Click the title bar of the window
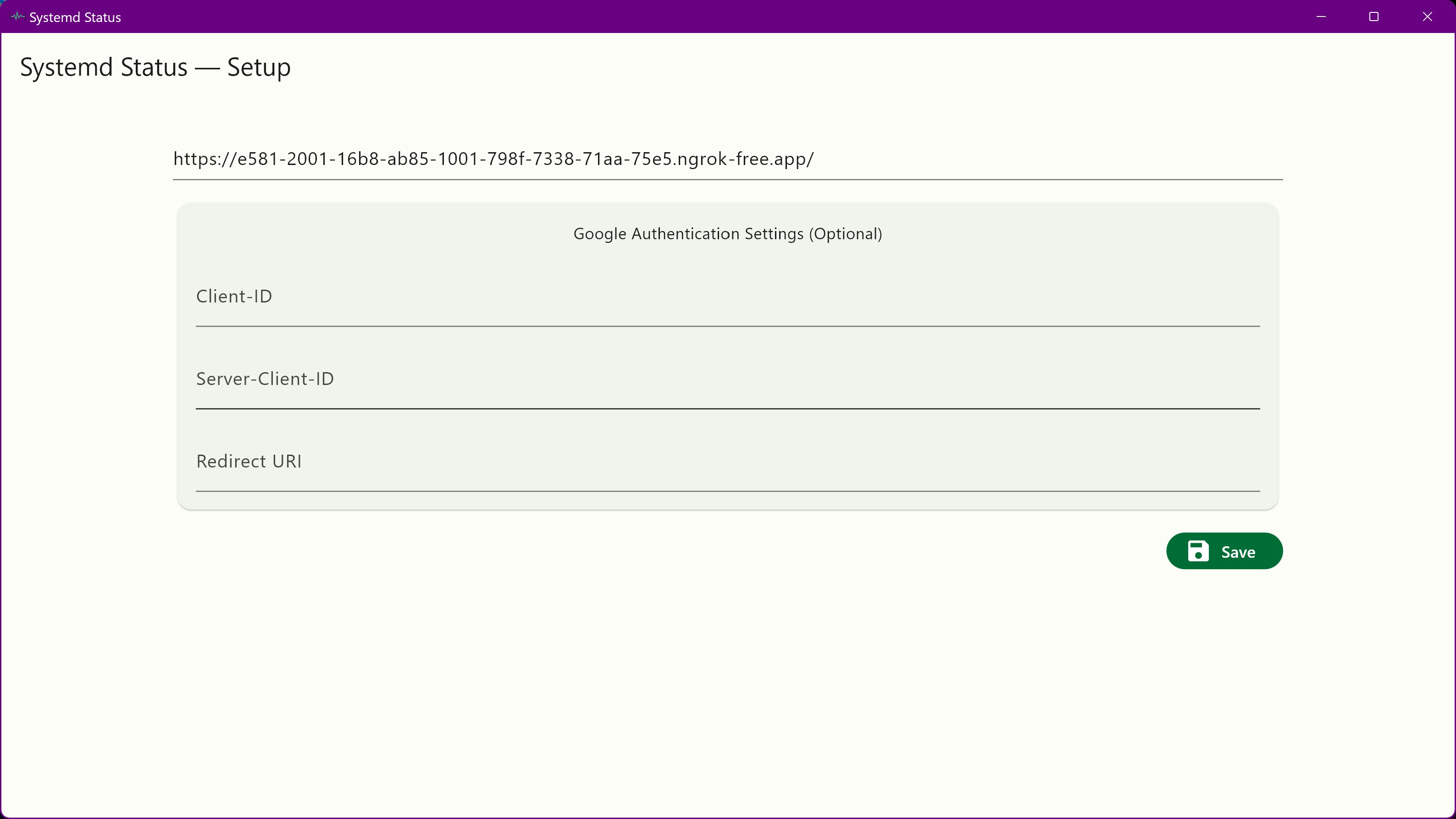1456x819 pixels. pos(678,16)
